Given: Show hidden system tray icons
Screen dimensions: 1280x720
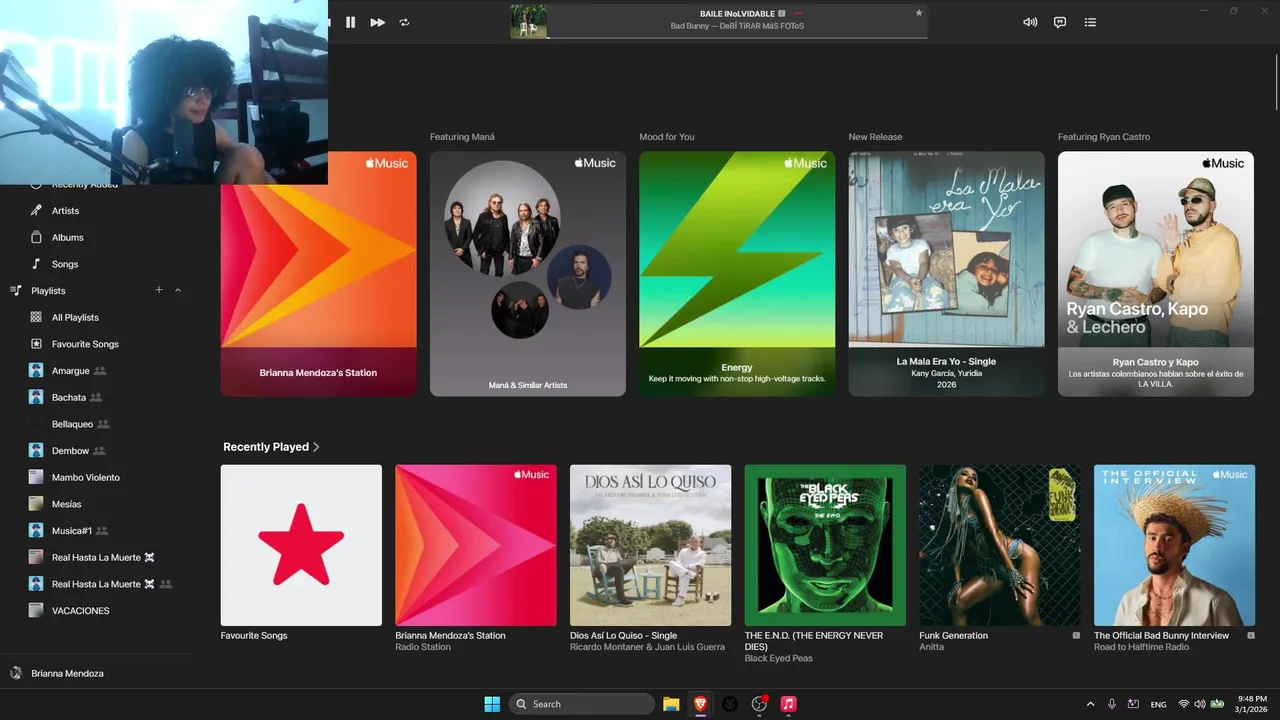Looking at the screenshot, I should coord(1090,704).
